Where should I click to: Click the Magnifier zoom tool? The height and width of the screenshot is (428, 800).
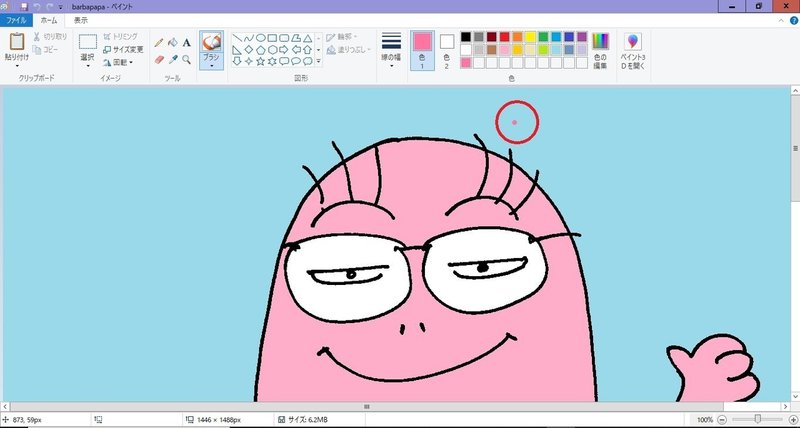pyautogui.click(x=187, y=60)
